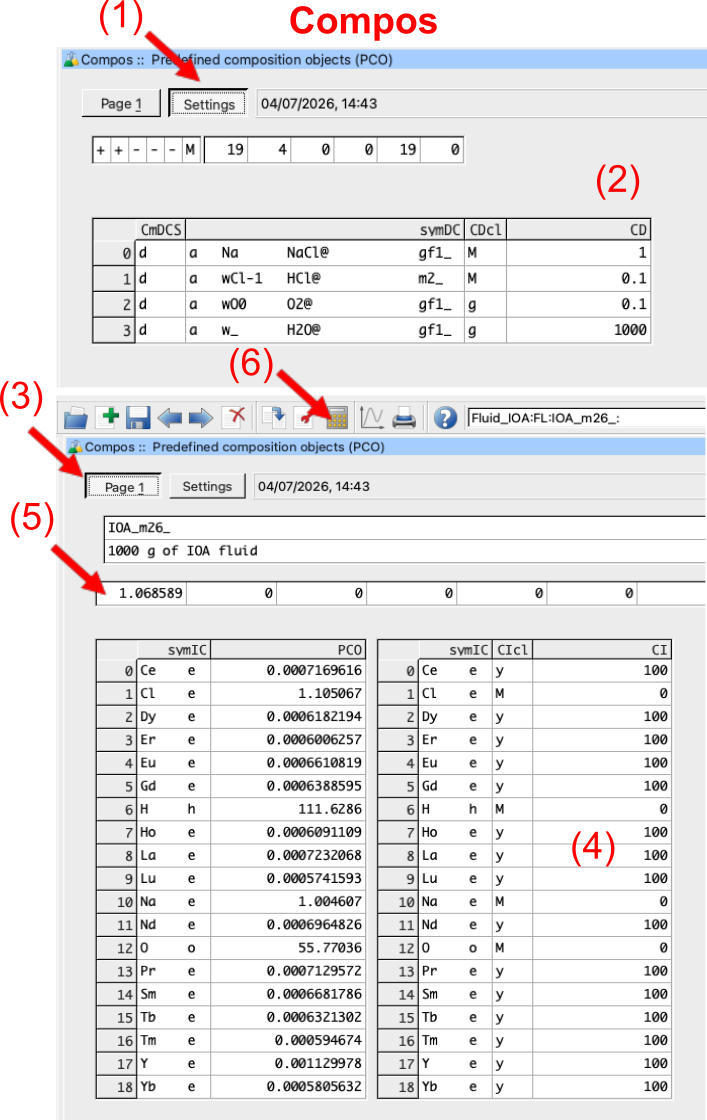
Task: Select the CD value 0.1 in the O2@ row
Action: click(x=578, y=304)
